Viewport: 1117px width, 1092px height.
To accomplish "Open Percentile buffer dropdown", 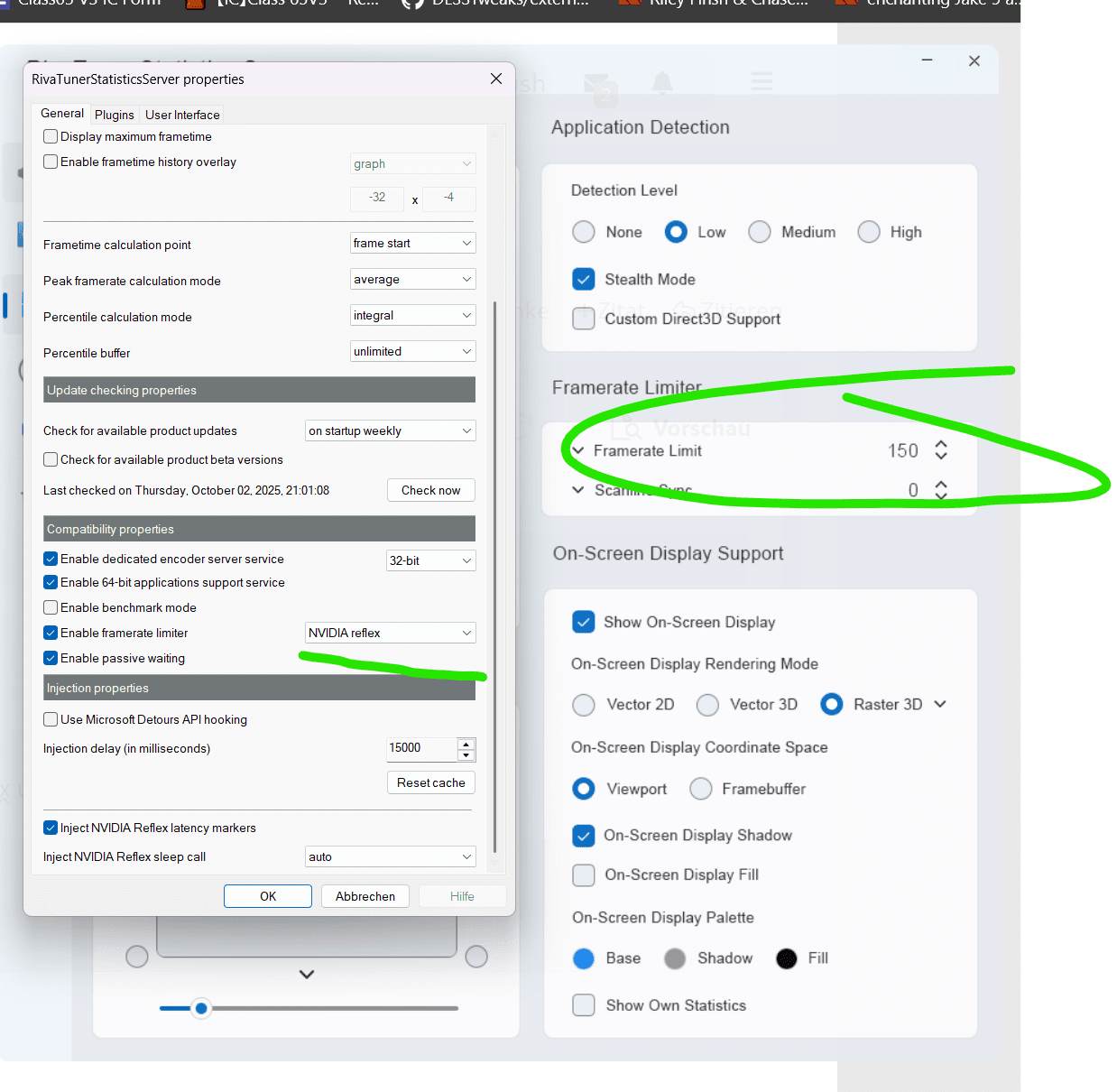I will pos(412,351).
